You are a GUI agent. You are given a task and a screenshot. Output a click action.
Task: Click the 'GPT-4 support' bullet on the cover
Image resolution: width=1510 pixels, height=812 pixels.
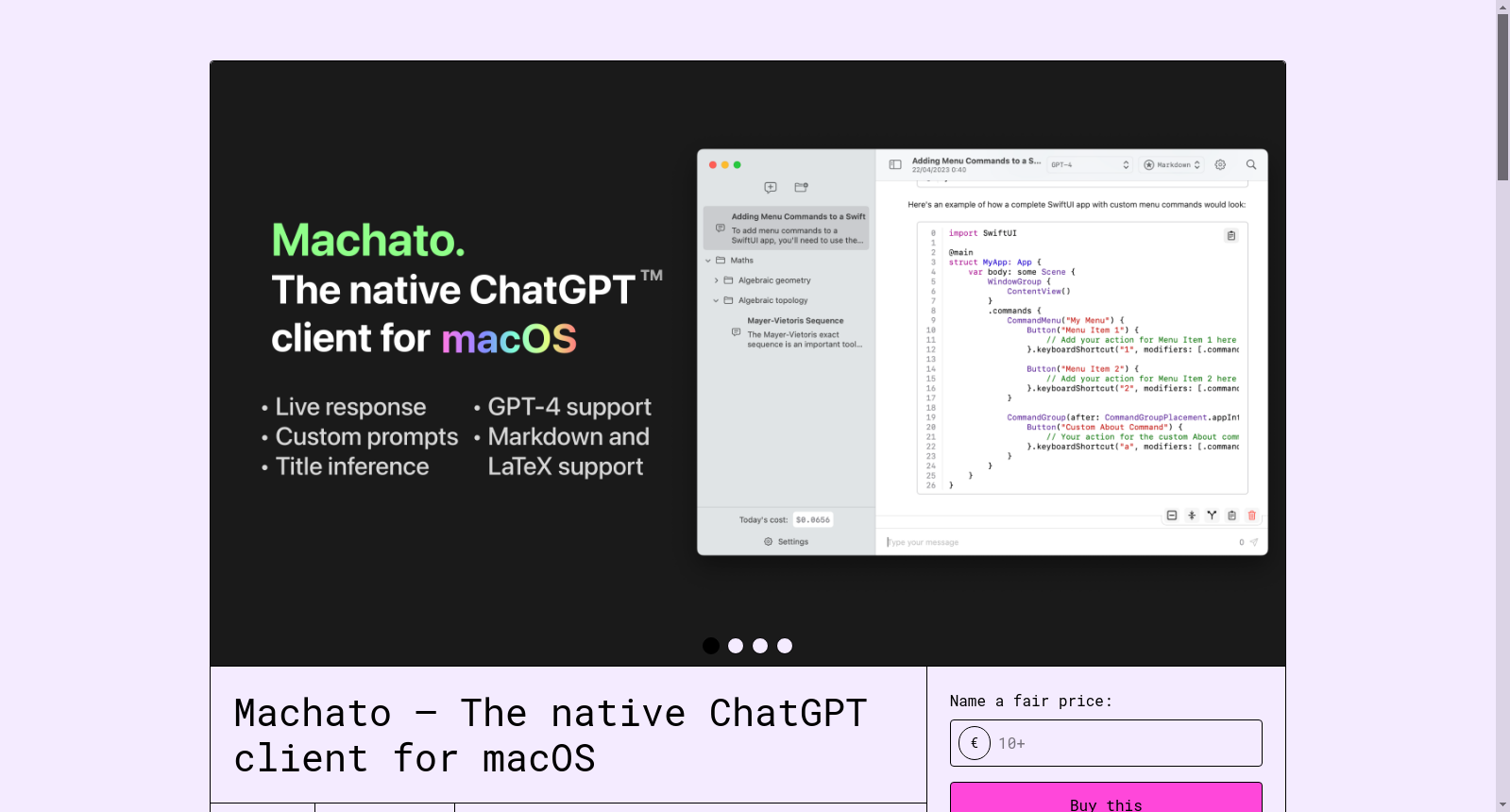click(x=569, y=407)
